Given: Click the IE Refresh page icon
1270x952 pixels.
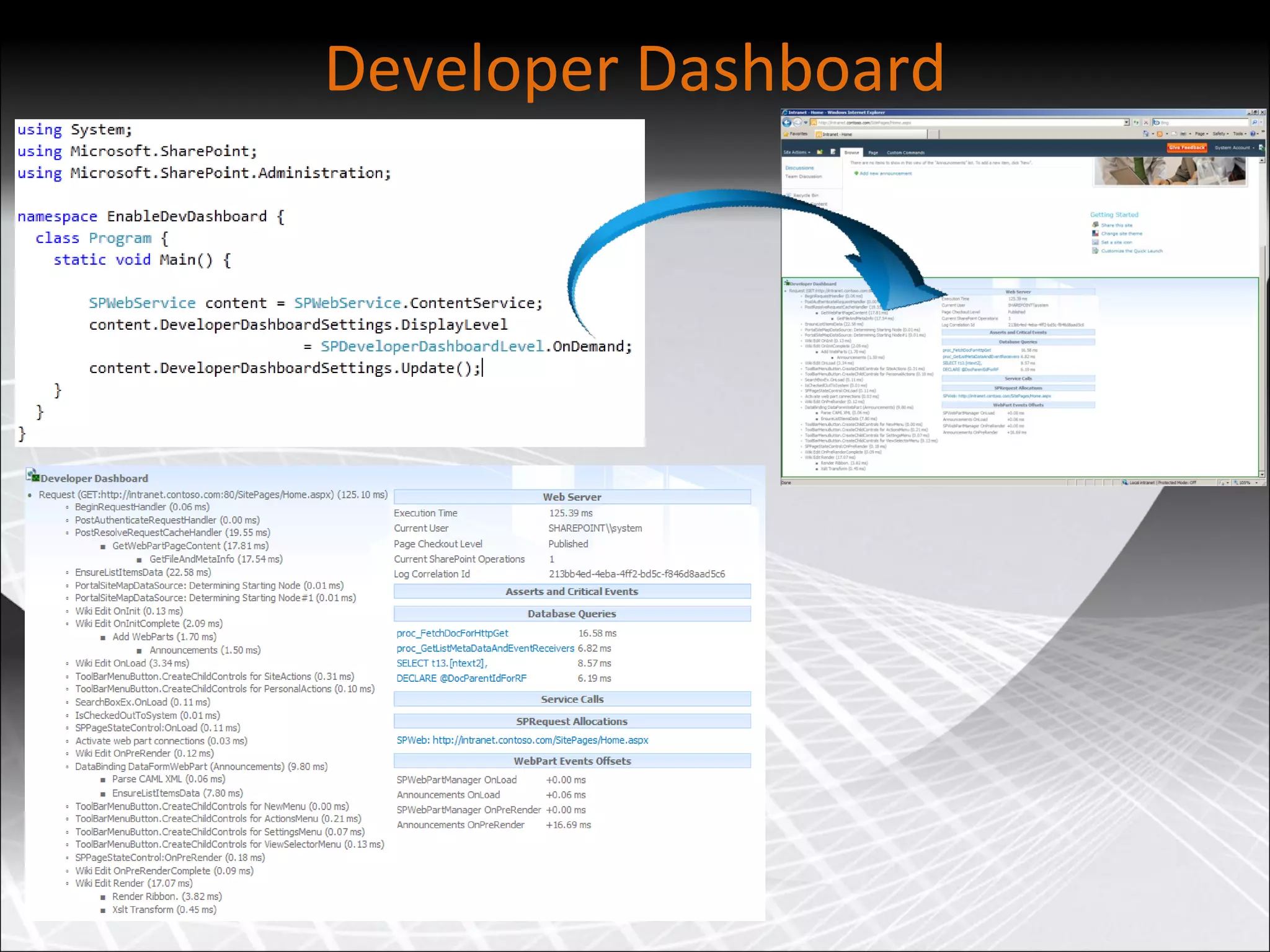Looking at the screenshot, I should (1136, 122).
